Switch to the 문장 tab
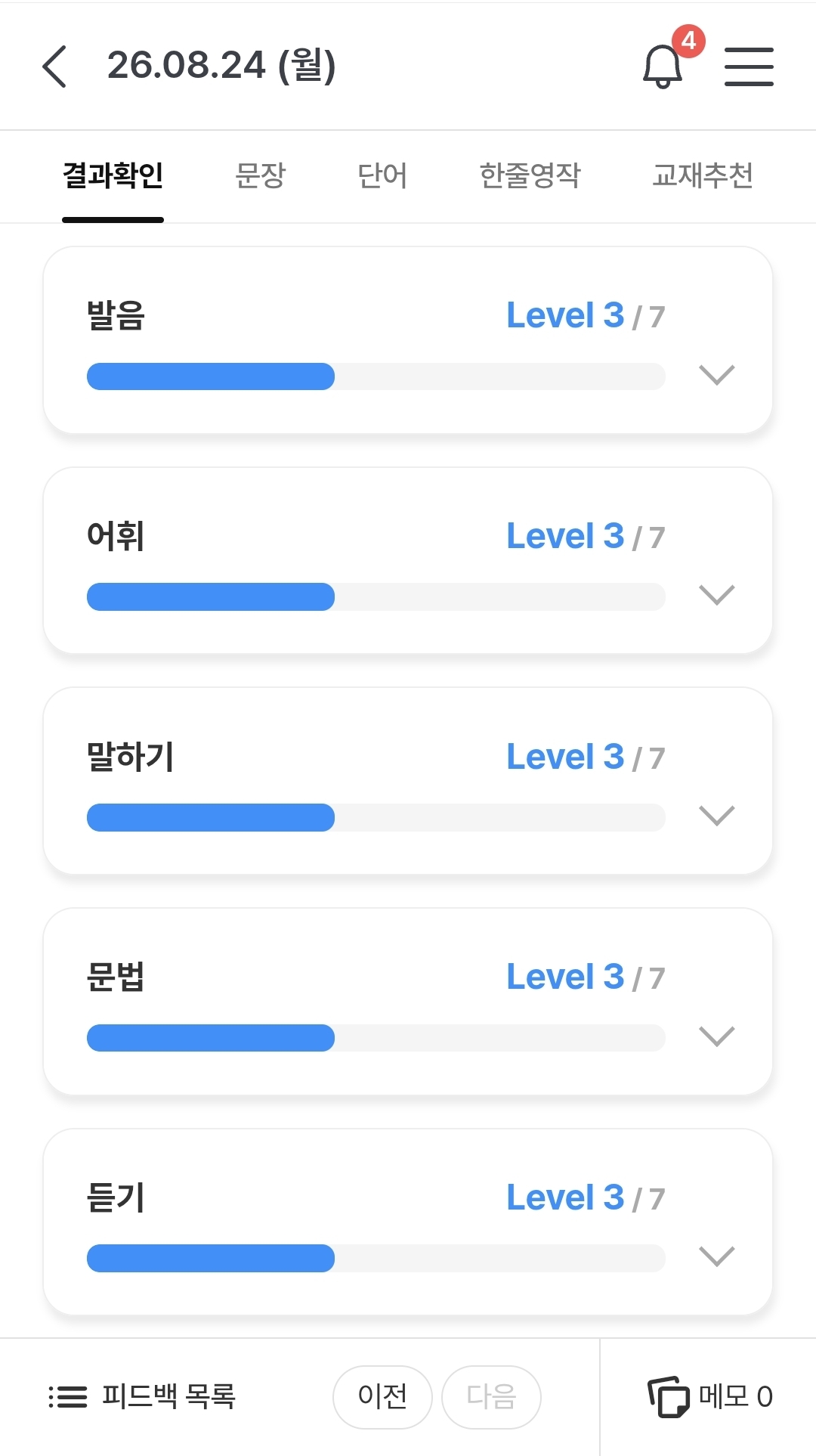The image size is (816, 1456). [x=260, y=175]
